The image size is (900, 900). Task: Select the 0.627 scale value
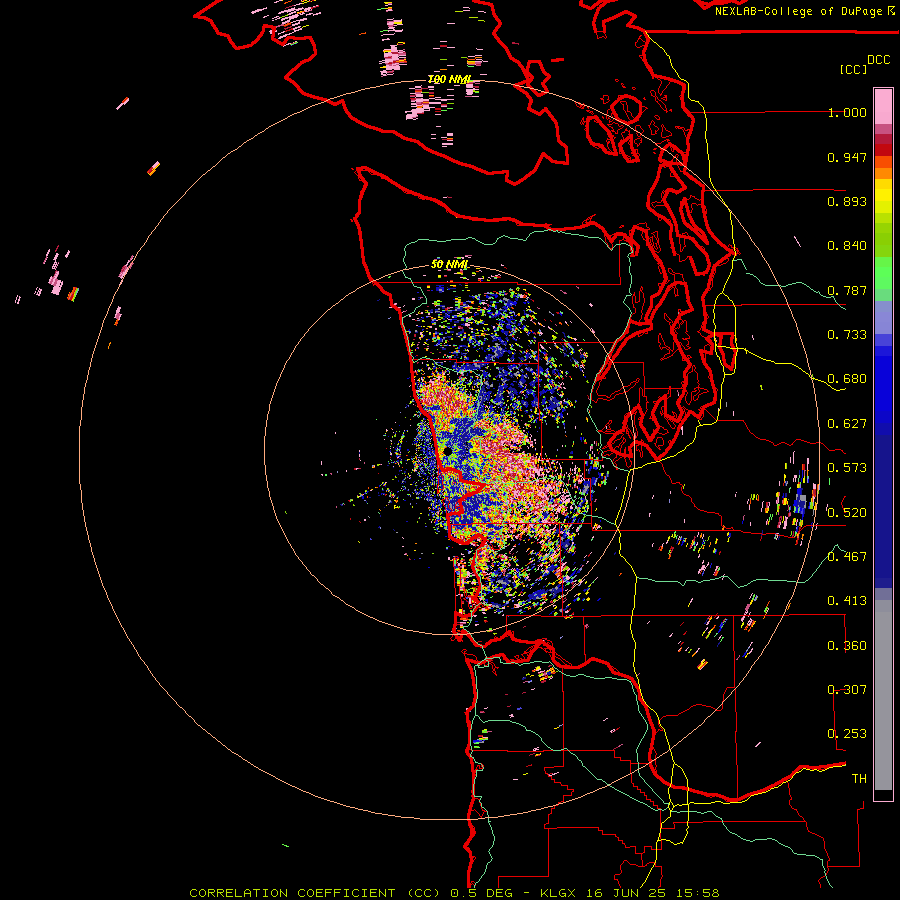[x=847, y=424]
